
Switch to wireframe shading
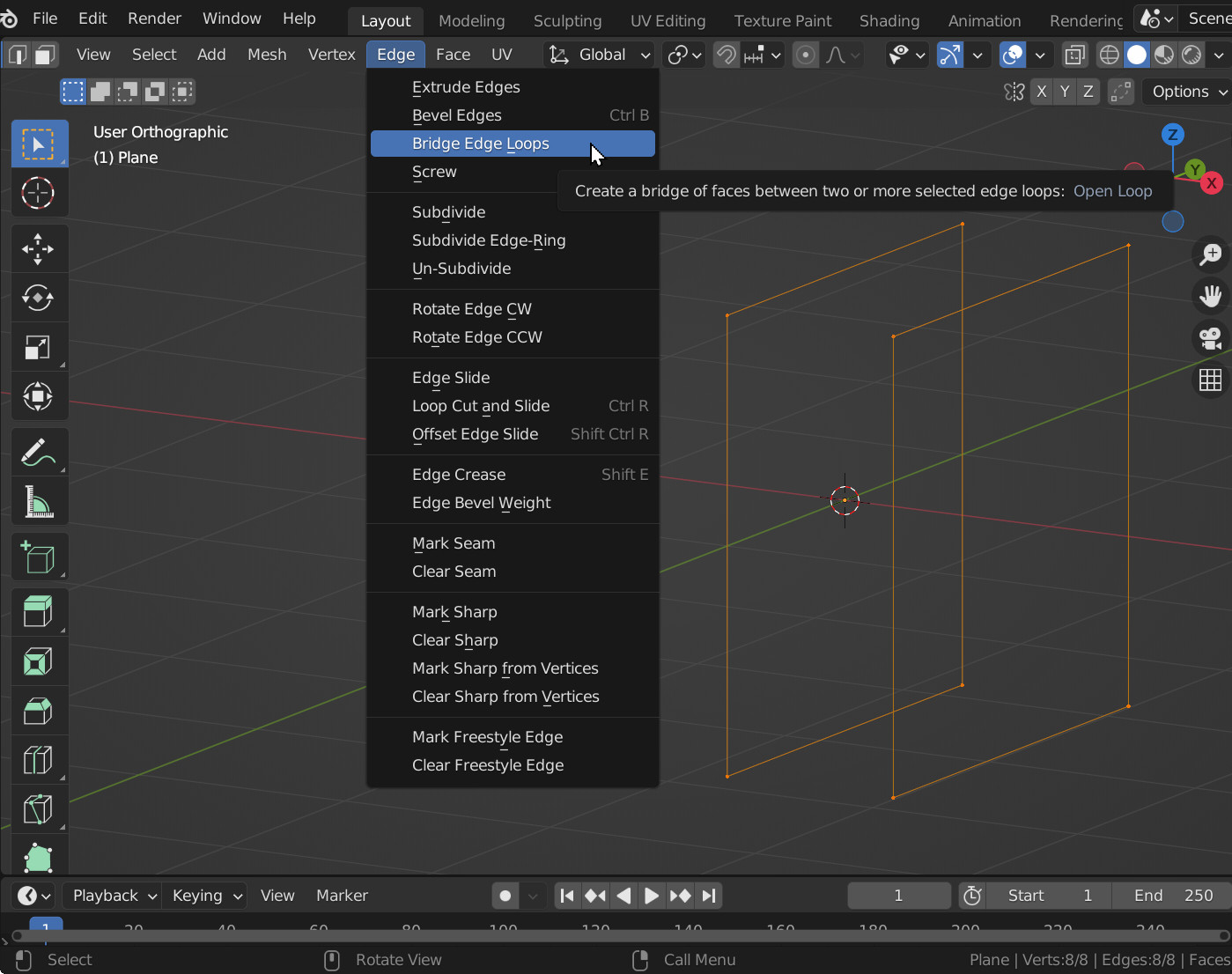click(1110, 55)
